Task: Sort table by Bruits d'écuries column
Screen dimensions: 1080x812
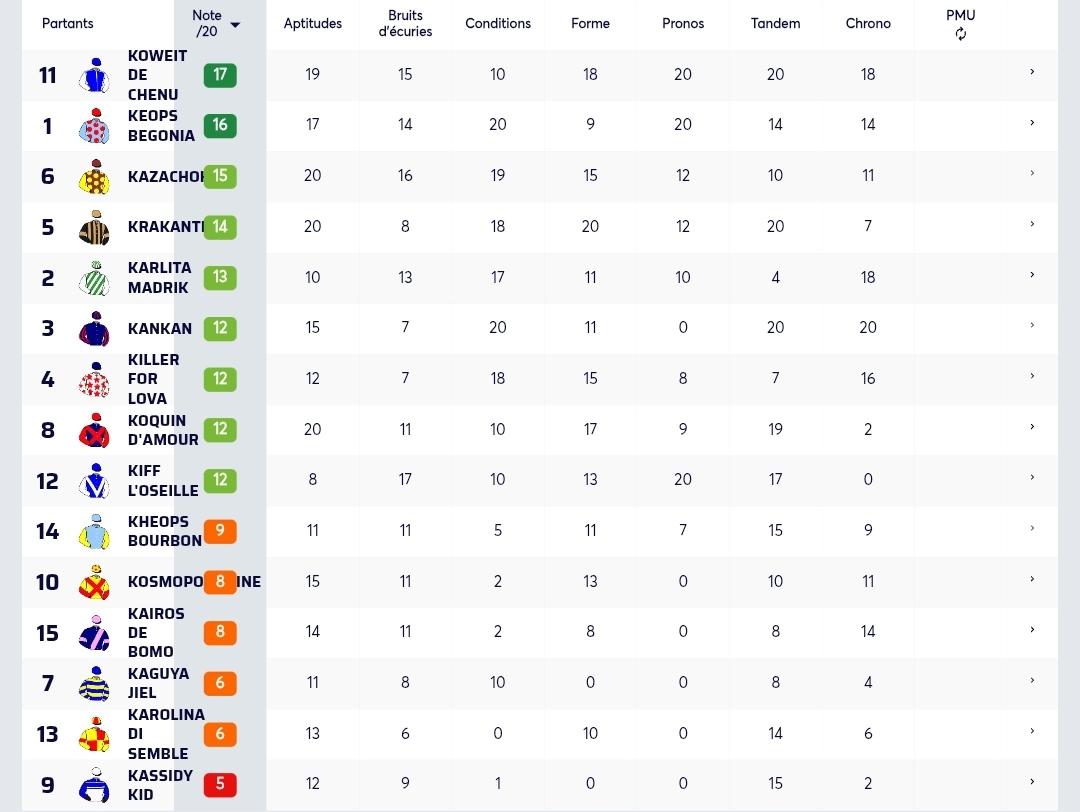Action: click(x=405, y=23)
